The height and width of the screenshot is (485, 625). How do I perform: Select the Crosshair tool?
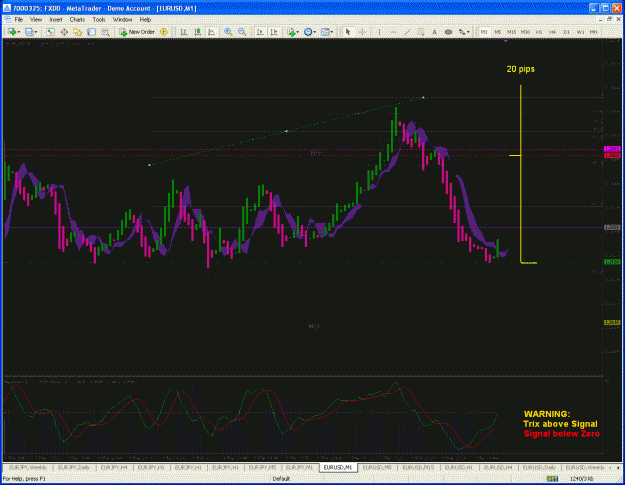click(x=362, y=32)
